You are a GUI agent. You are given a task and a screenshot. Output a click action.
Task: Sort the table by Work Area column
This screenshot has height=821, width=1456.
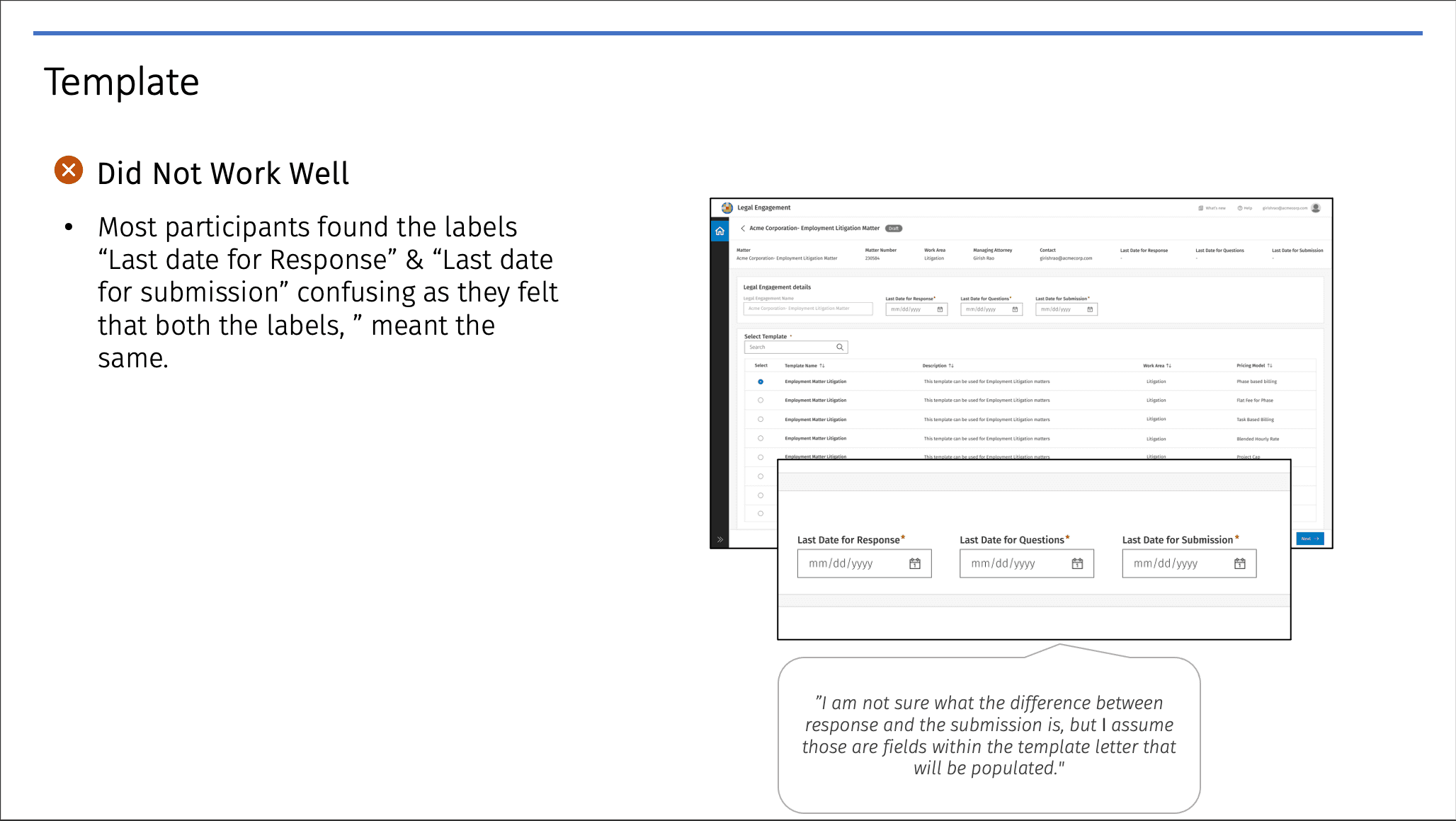pyautogui.click(x=1168, y=366)
